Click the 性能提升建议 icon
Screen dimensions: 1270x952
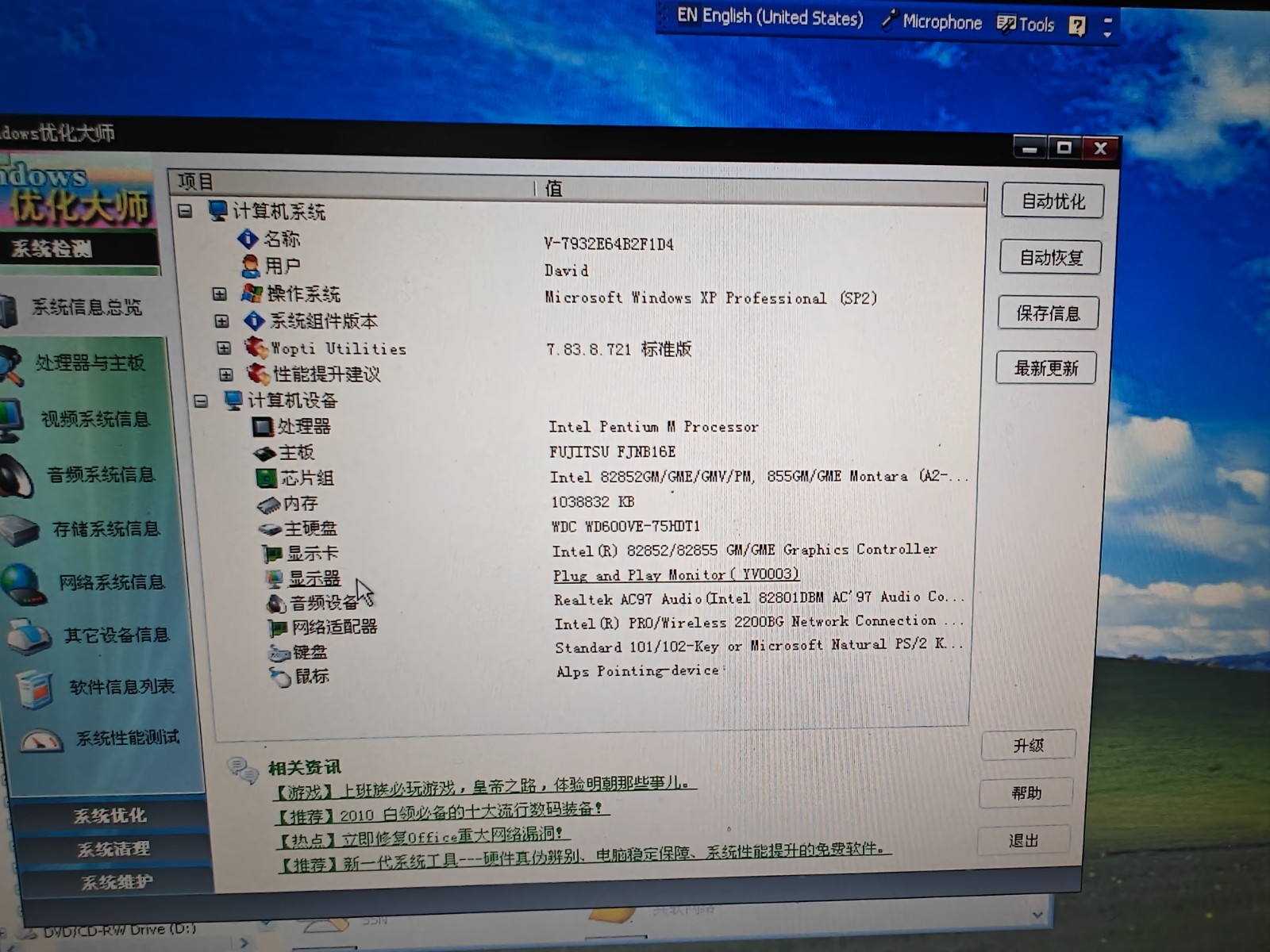click(x=258, y=373)
